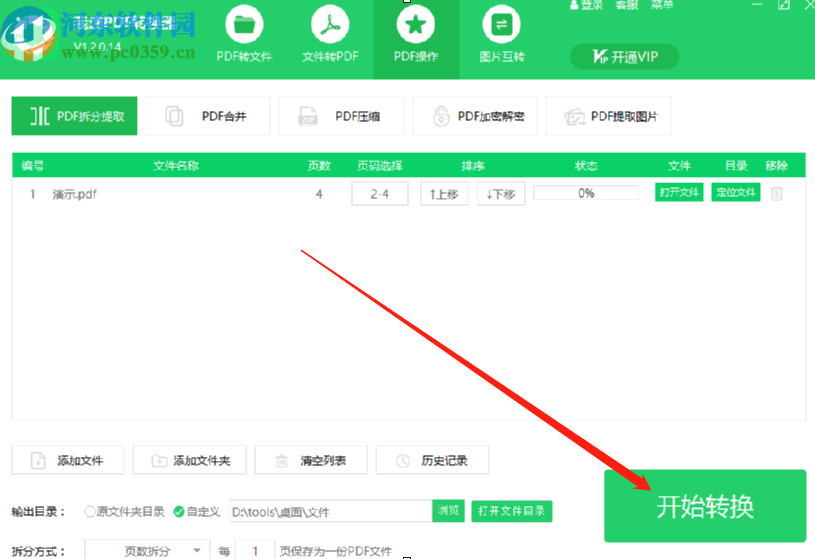This screenshot has height=559, width=815.
Task: Click the page count 4 cell
Action: coord(319,194)
